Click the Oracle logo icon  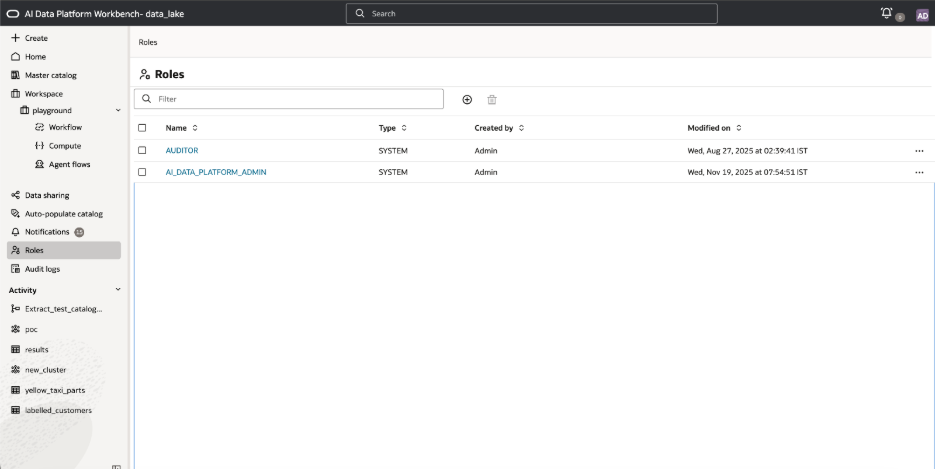click(14, 14)
